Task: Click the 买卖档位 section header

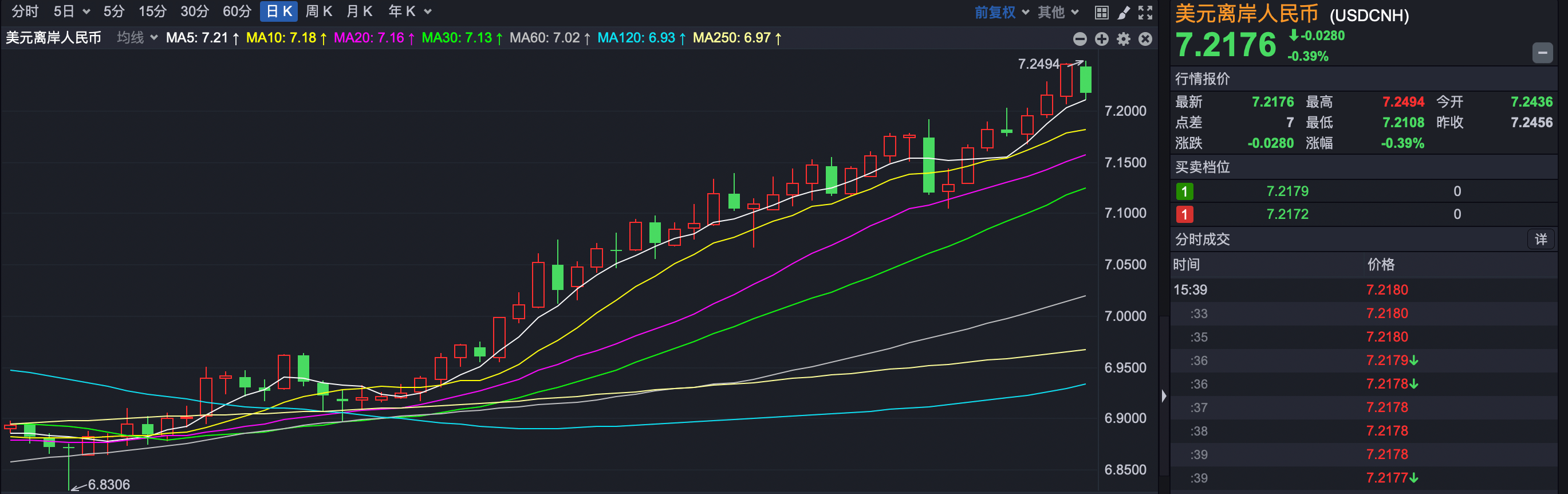Action: coord(1202,167)
